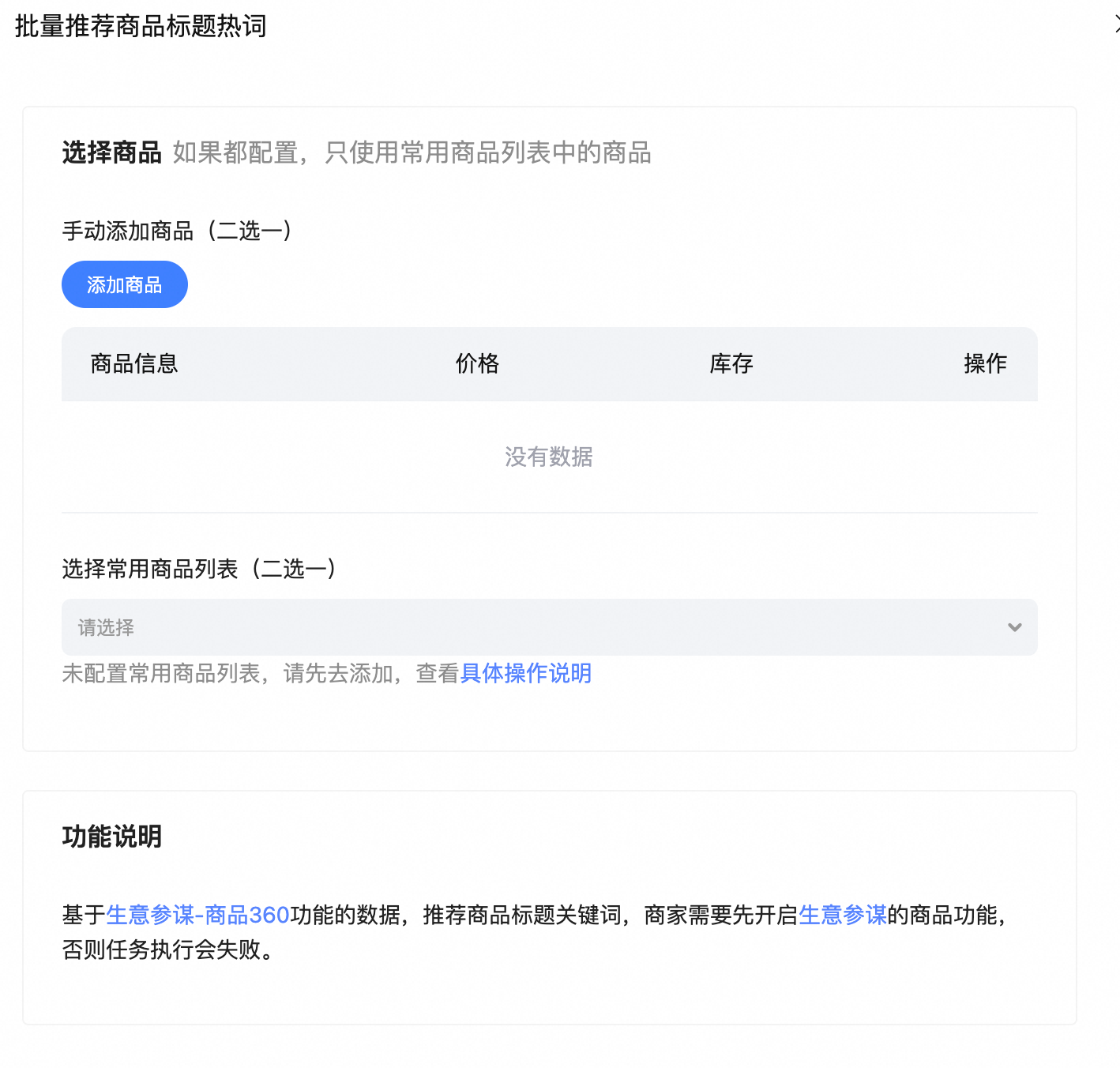Open the 生意参谋 link before 的商品功能
1120x1068 pixels.
click(x=843, y=915)
